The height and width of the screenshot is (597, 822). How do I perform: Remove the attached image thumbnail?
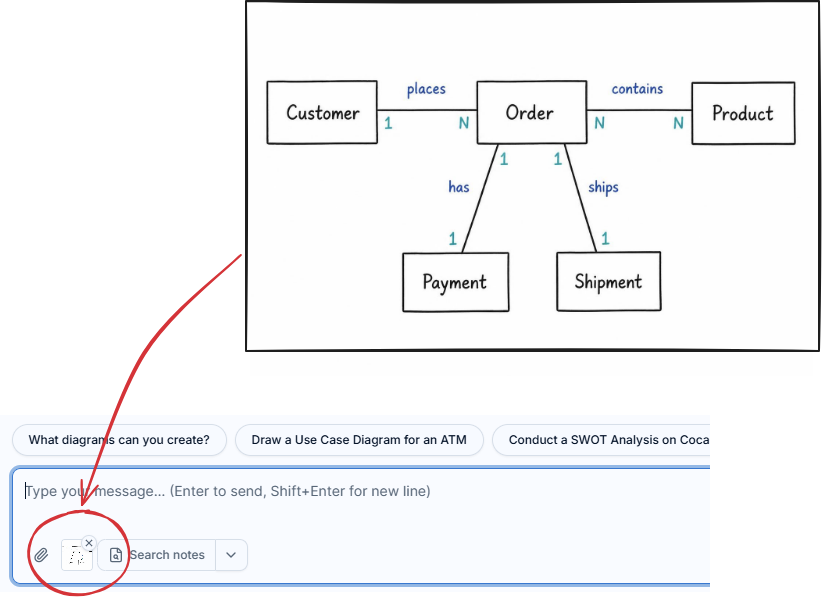pyautogui.click(x=89, y=543)
